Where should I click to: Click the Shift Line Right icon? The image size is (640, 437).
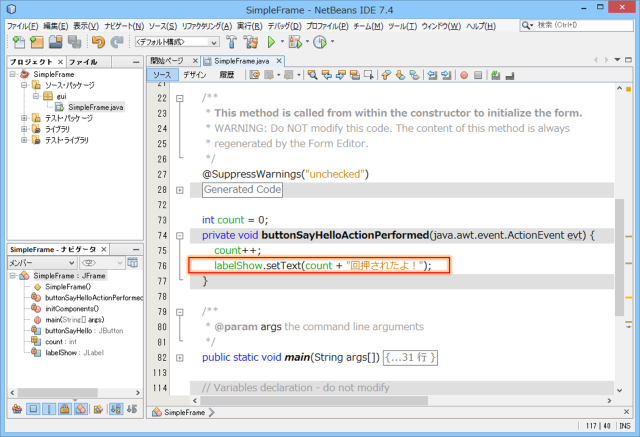point(446,75)
